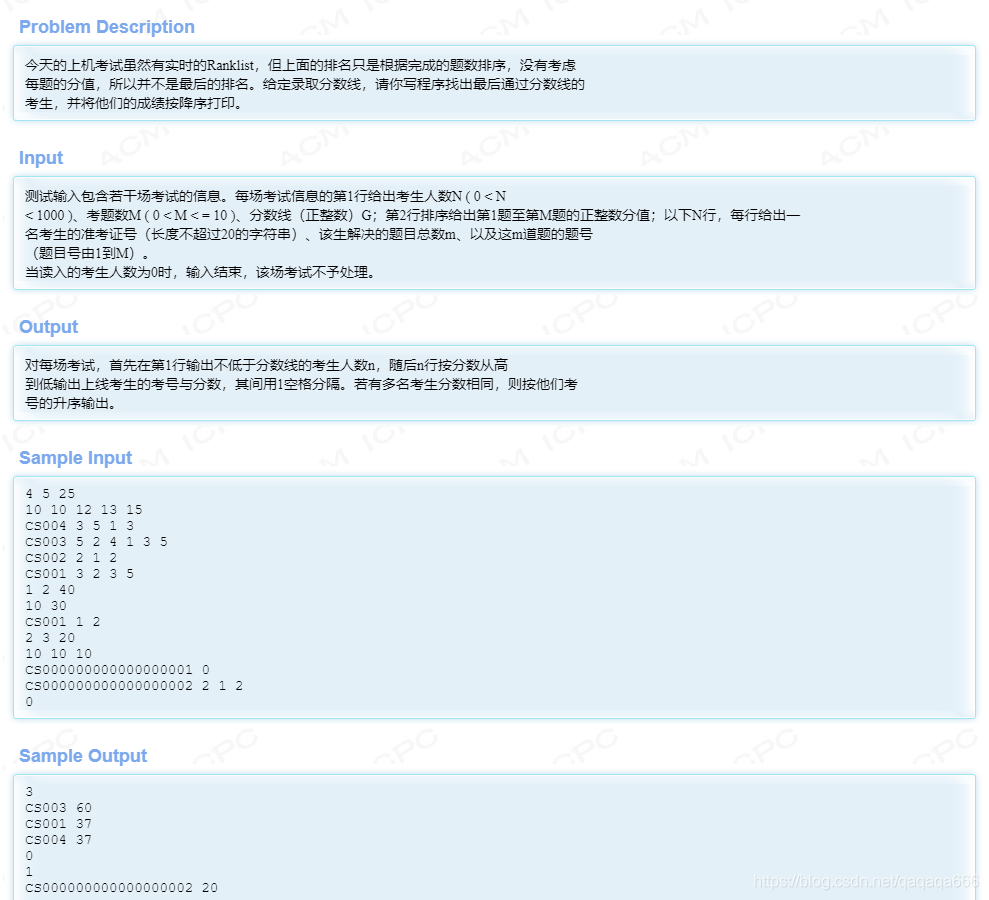Click the Sample Output heading

(83, 756)
